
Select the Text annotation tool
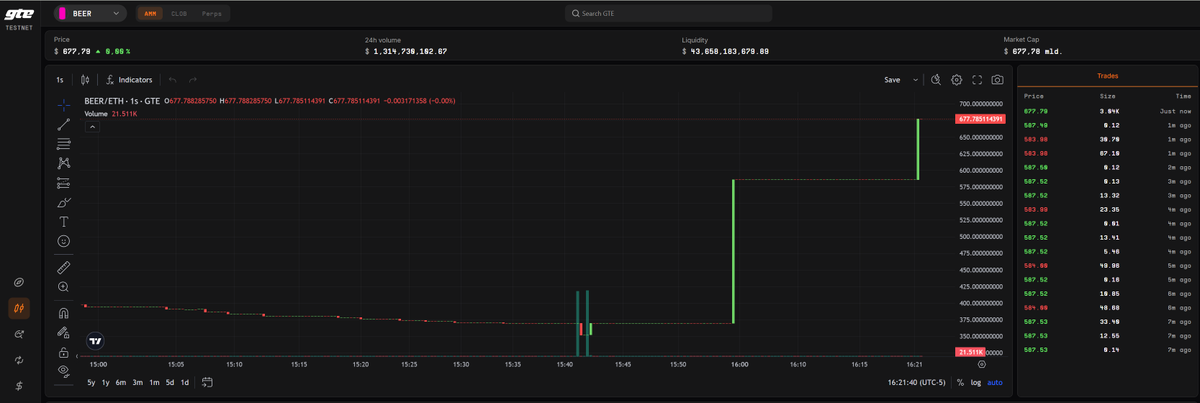pos(64,221)
